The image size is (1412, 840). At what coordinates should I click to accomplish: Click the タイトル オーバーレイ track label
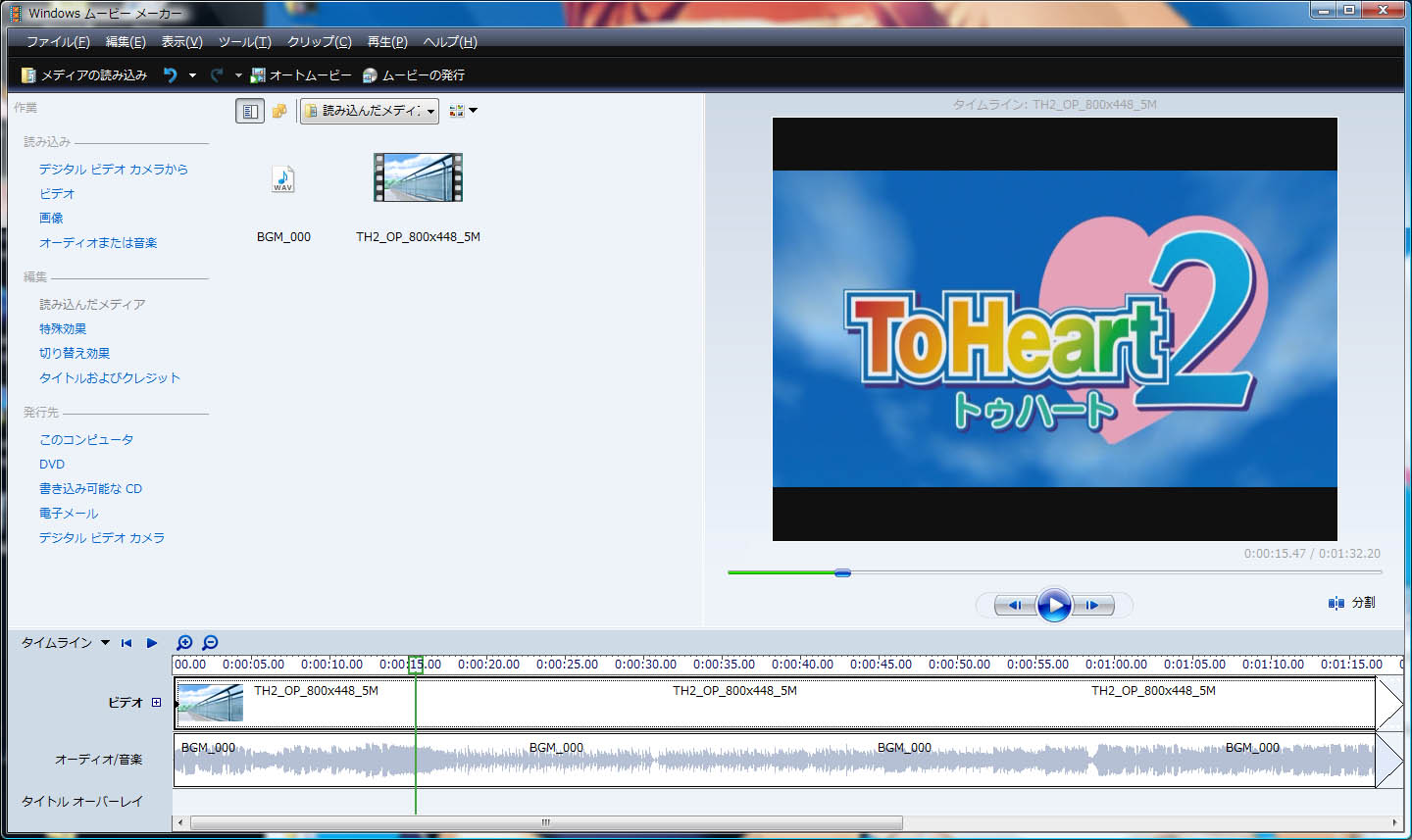pos(82,801)
